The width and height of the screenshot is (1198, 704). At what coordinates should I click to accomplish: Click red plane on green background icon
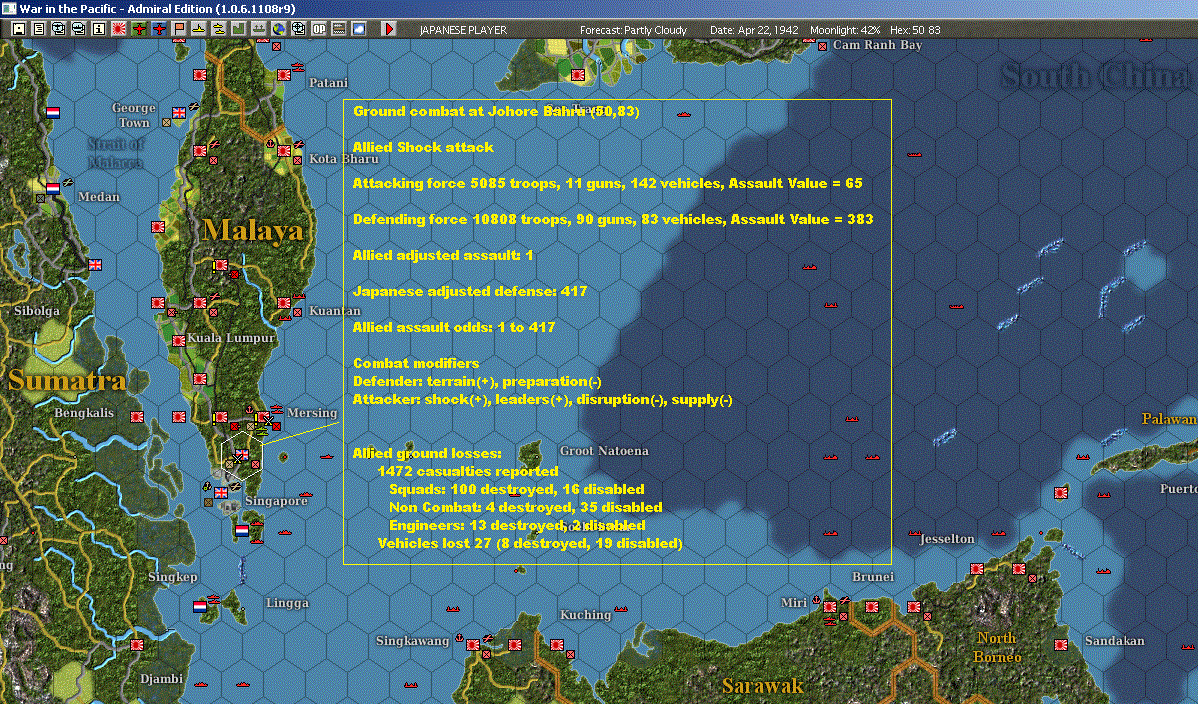(x=138, y=29)
